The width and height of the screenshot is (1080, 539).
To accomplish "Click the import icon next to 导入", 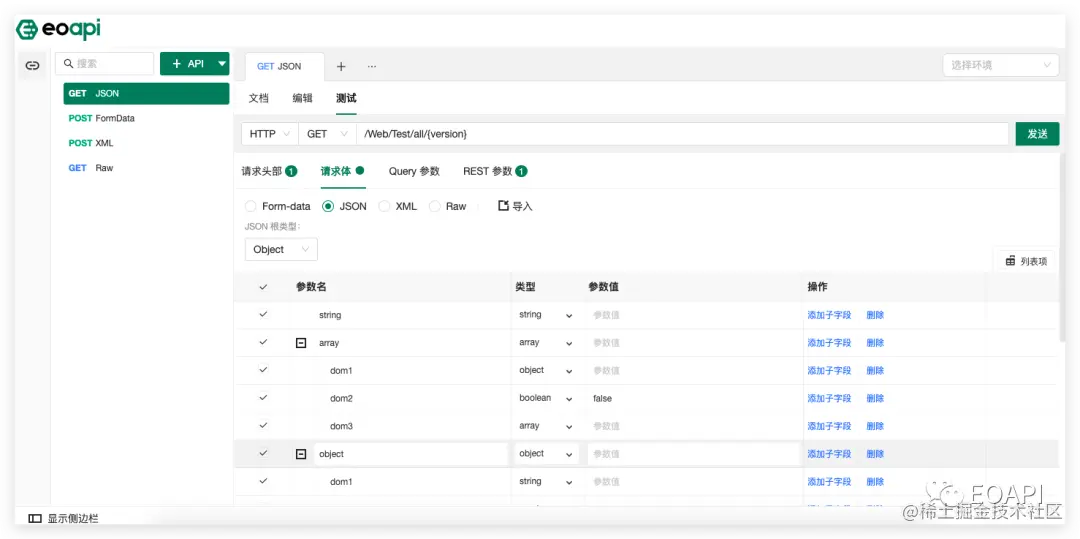I will [x=503, y=206].
